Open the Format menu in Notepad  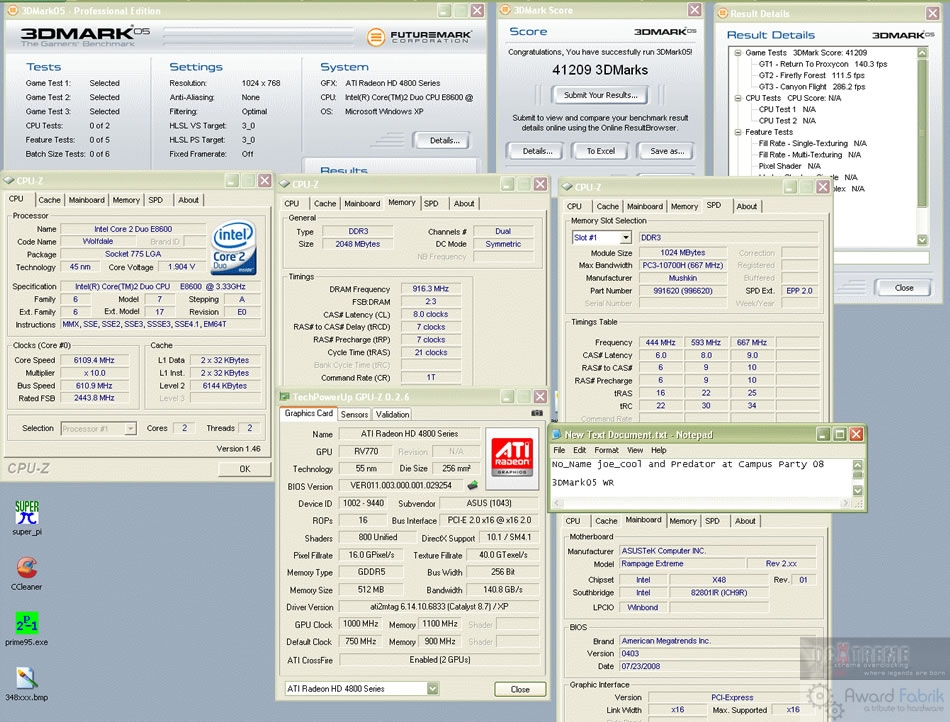(606, 450)
